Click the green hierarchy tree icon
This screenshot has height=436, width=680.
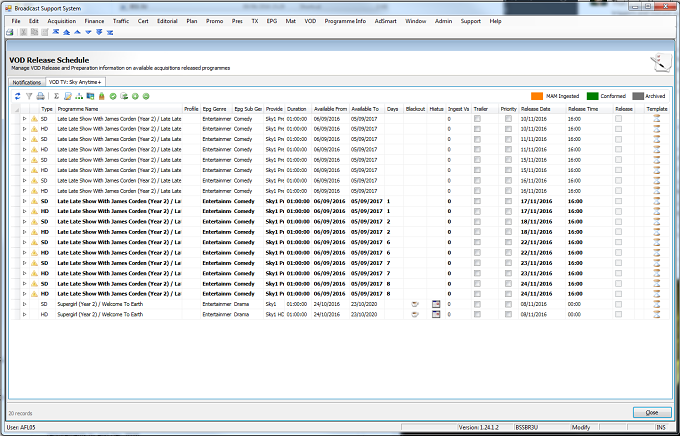point(79,96)
